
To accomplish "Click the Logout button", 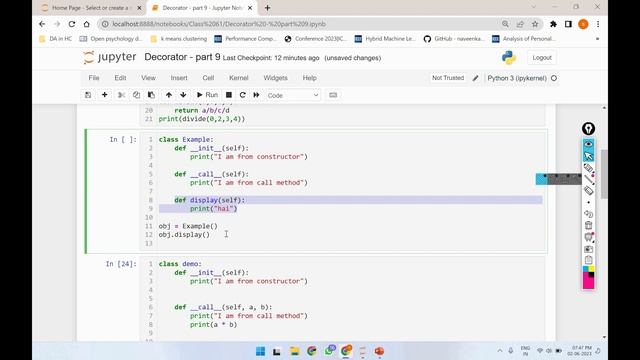I will coord(542,58).
